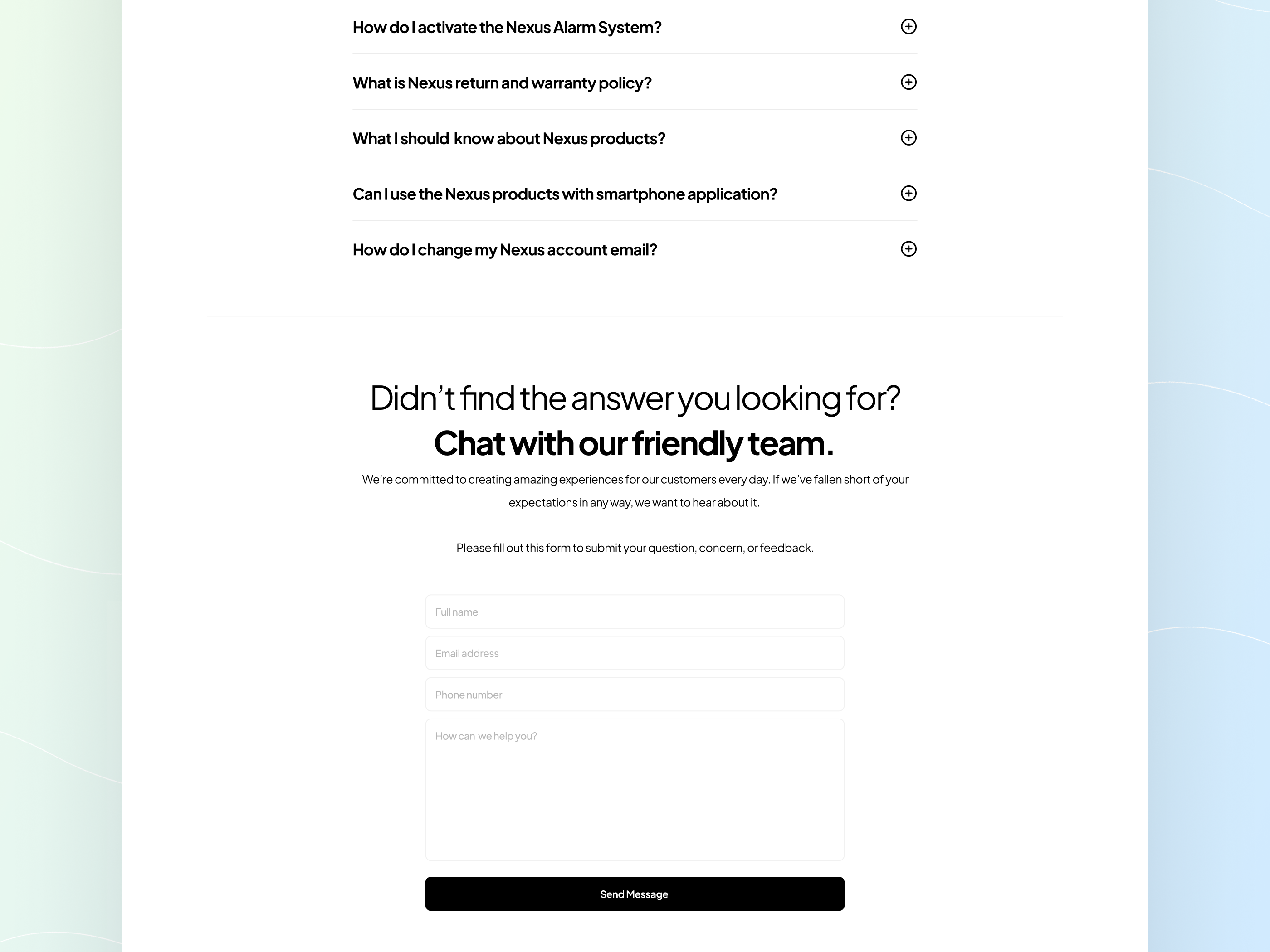Click the Phone number input field

[x=634, y=694]
